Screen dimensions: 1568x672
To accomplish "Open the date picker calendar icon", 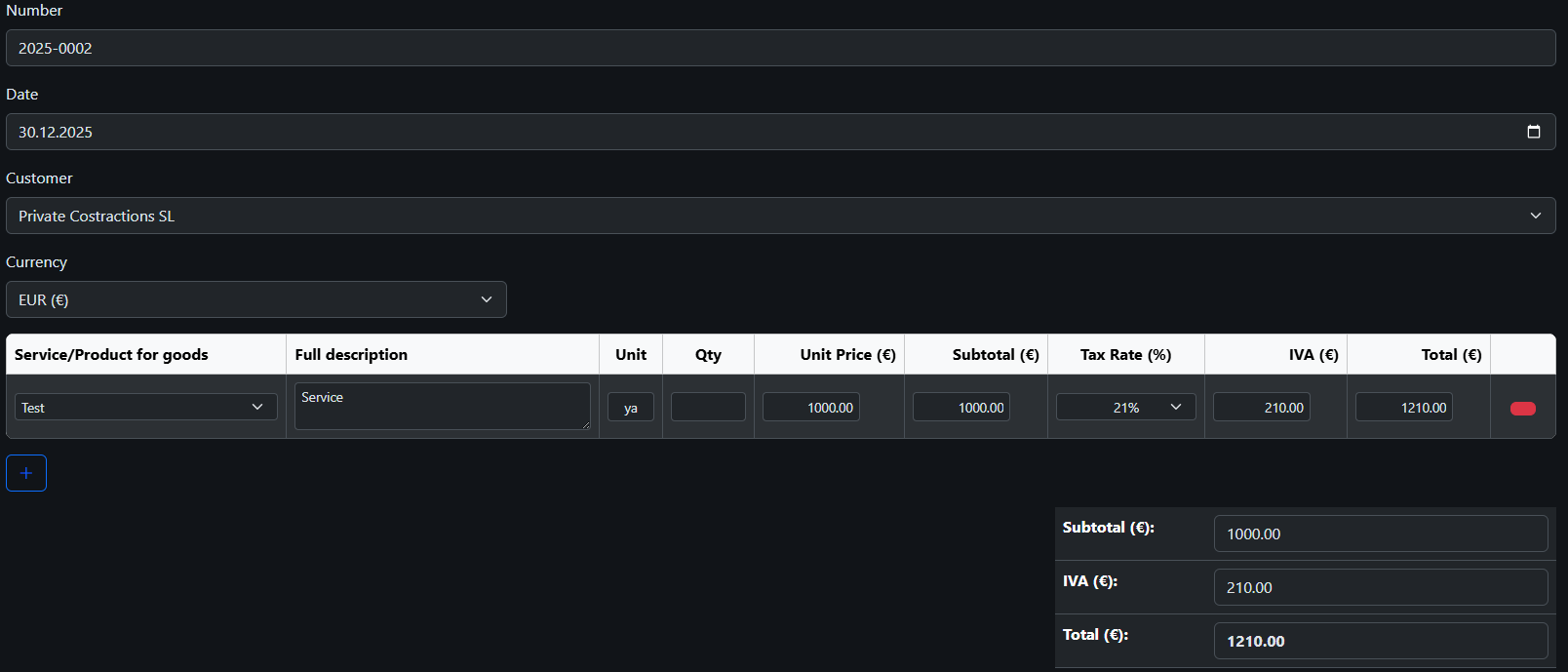I will click(x=1533, y=132).
